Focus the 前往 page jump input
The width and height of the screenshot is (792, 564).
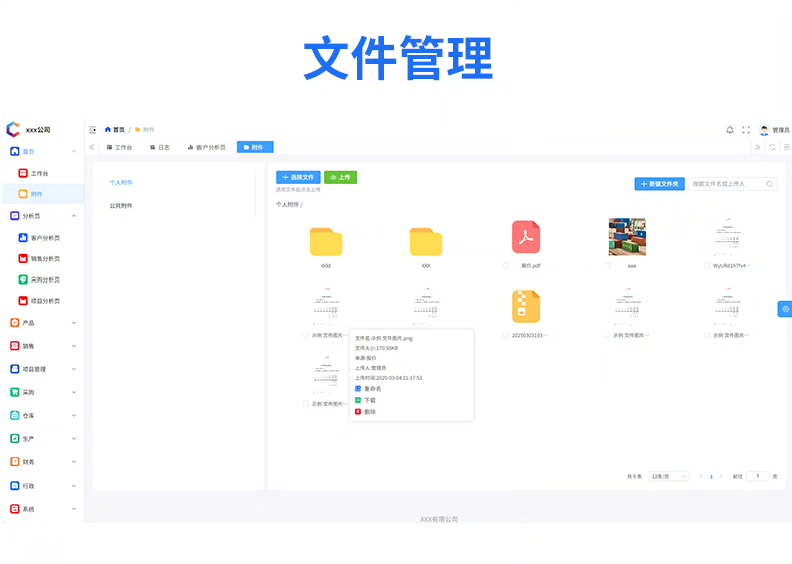pos(757,476)
